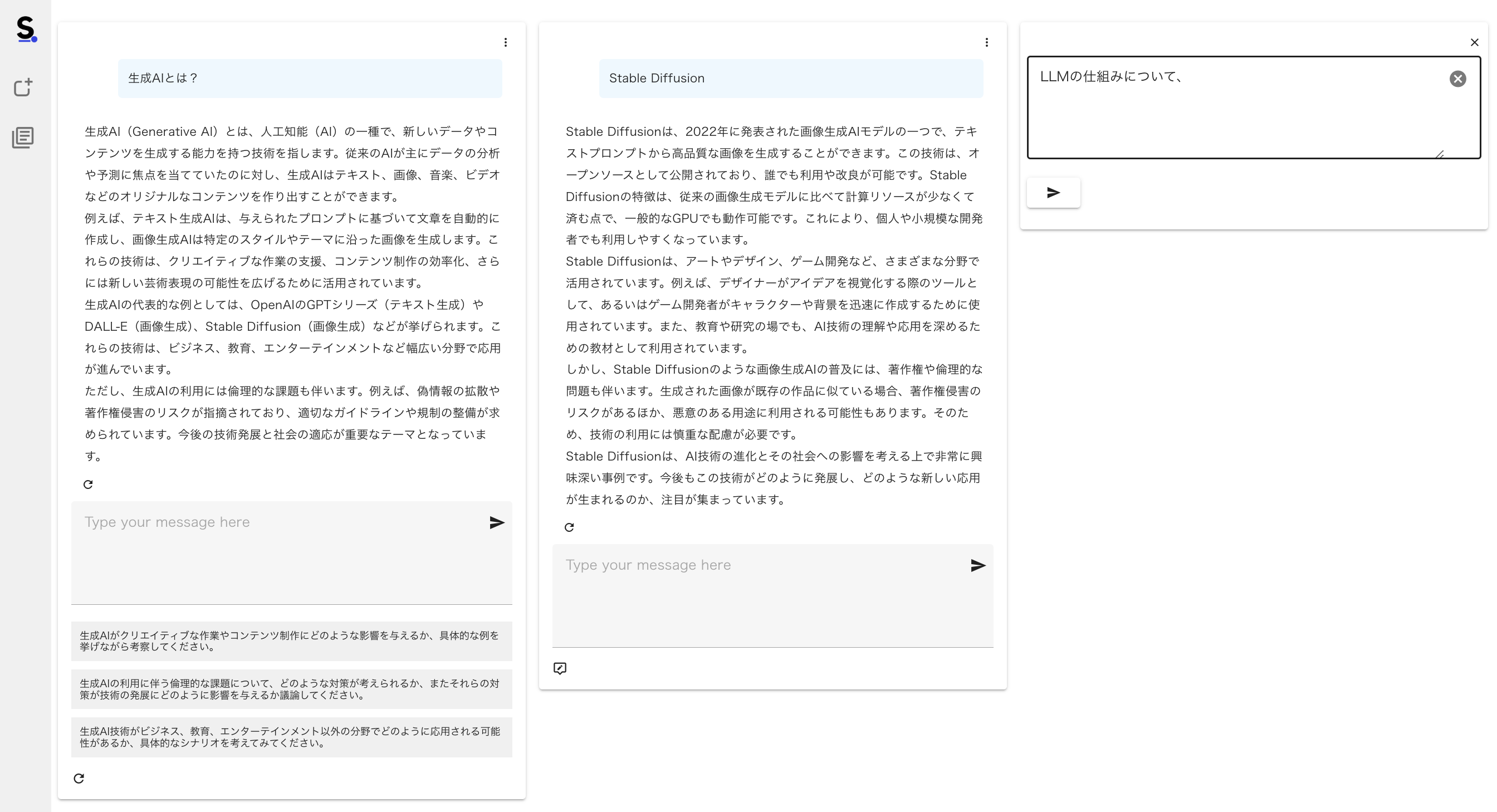The image size is (1497, 812).
Task: Click the 生成AIとは？ prompt bubble
Action: point(310,79)
